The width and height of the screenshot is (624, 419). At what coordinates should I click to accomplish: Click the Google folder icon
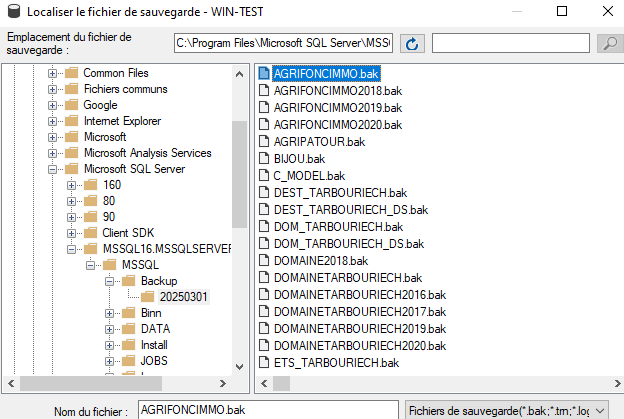(x=71, y=105)
